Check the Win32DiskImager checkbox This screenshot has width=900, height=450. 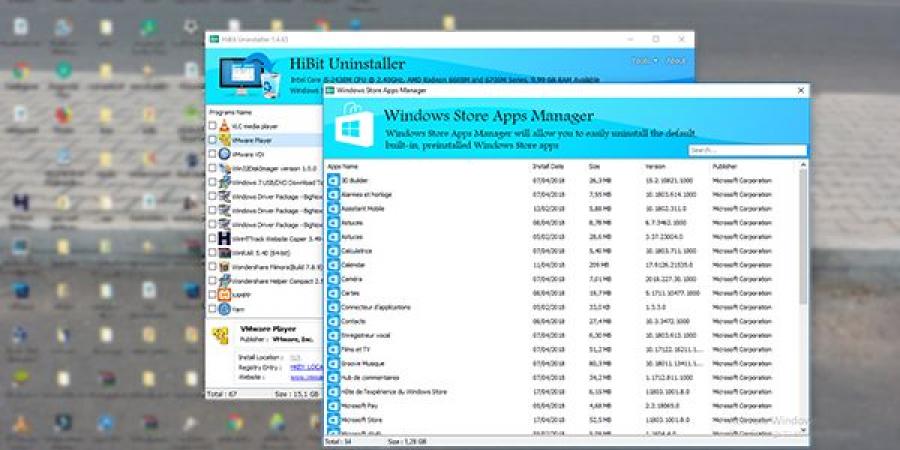pos(212,168)
